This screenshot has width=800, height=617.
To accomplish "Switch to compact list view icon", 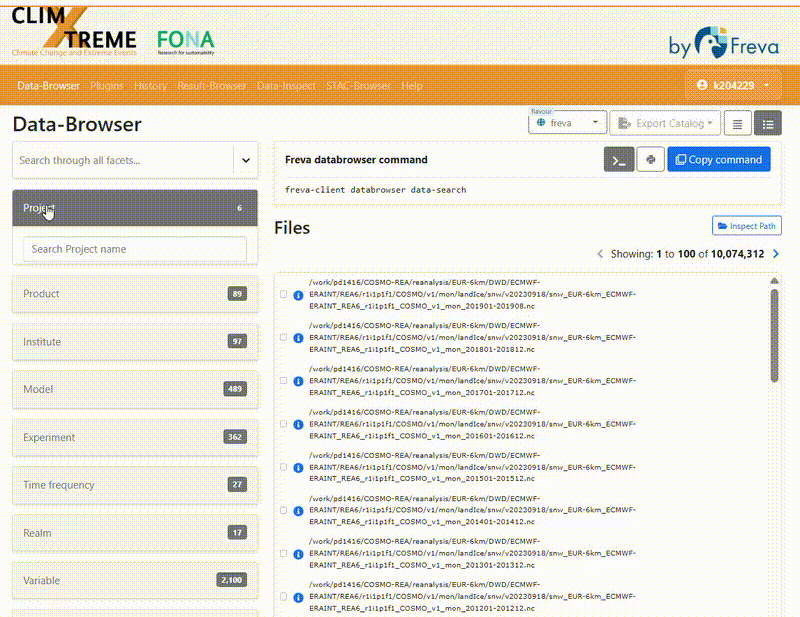I will point(737,124).
